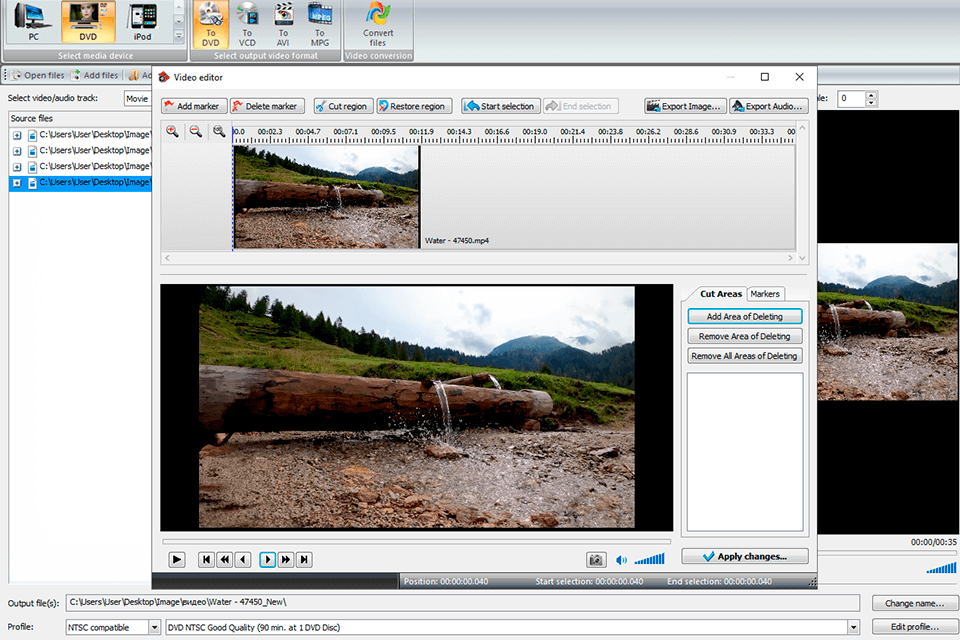960x640 pixels.
Task: Click the Apply changes button
Action: (x=745, y=556)
